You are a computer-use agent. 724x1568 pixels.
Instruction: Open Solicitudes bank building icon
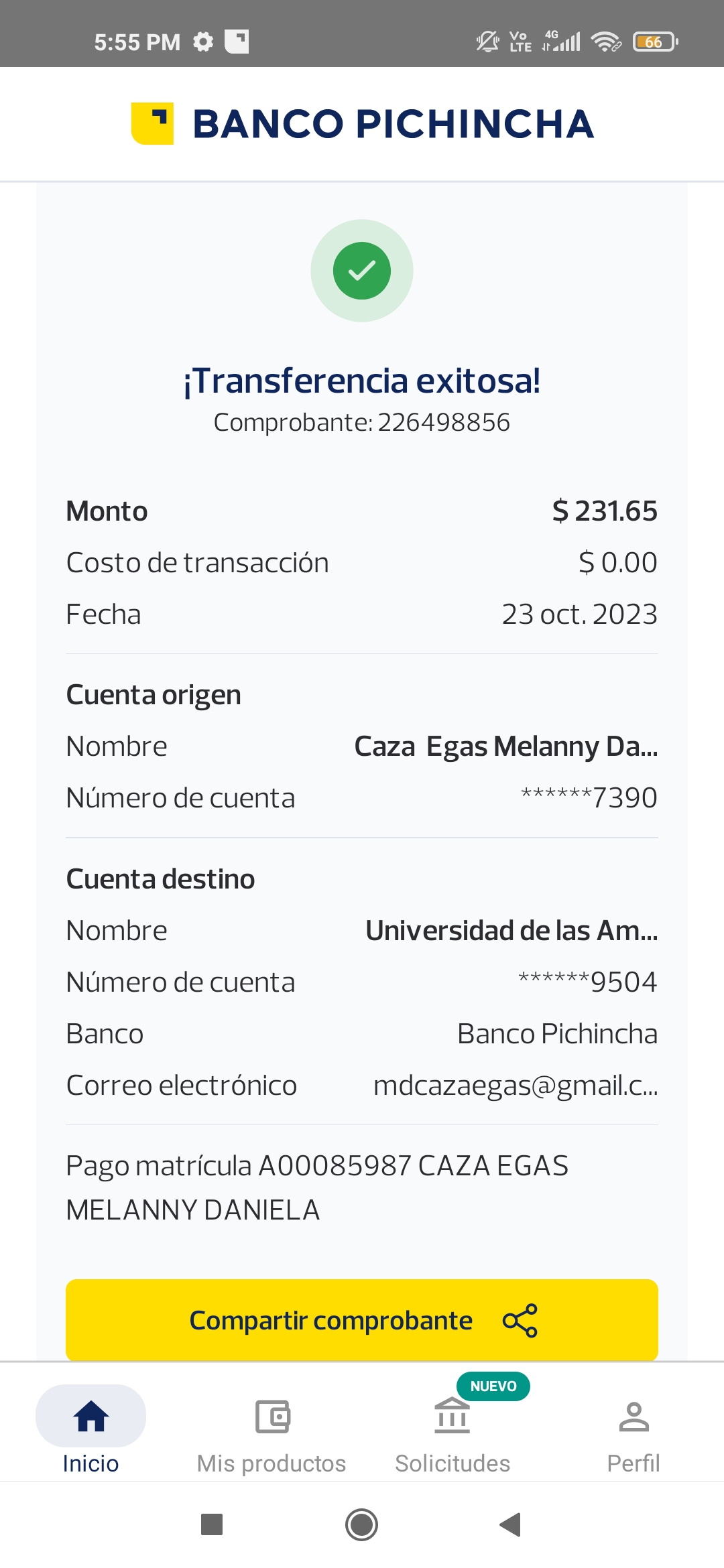click(452, 1417)
